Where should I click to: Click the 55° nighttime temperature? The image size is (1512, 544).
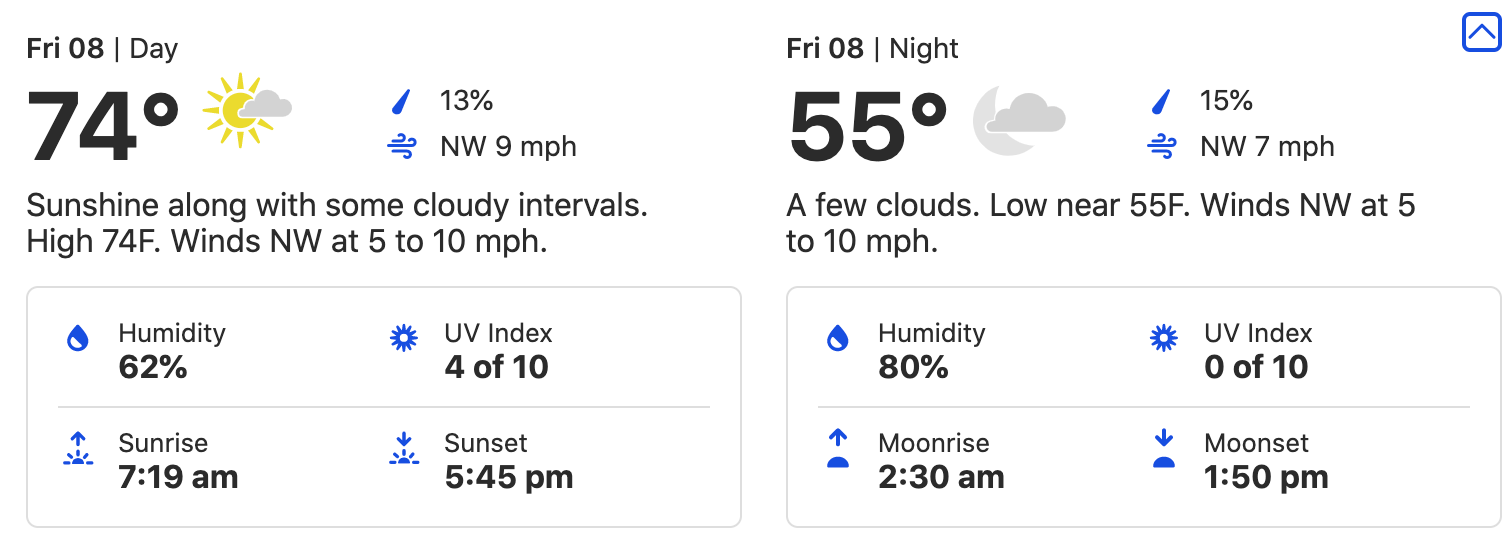click(867, 125)
